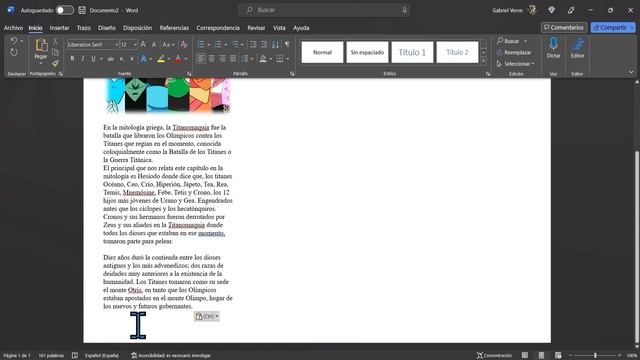Click the diamond premium icon in title bar
This screenshot has height=360, width=640.
click(x=551, y=10)
